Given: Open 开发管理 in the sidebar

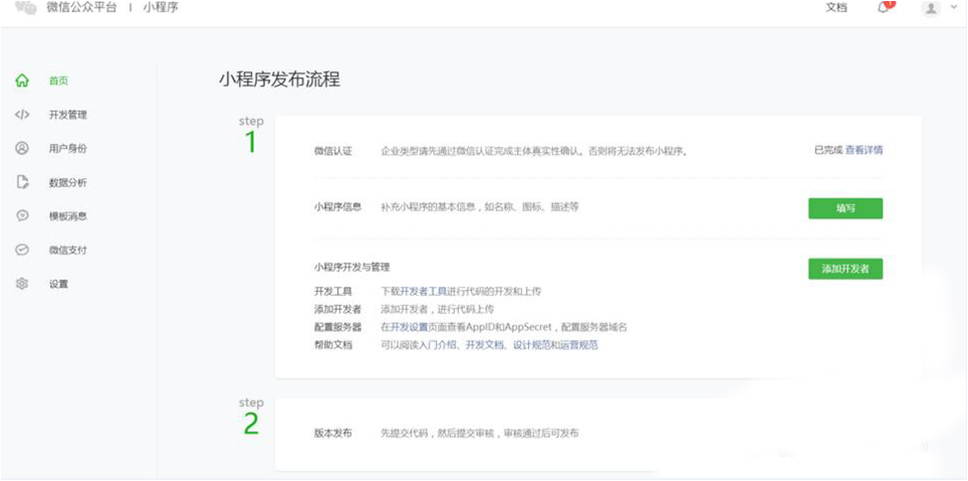Looking at the screenshot, I should pyautogui.click(x=68, y=115).
